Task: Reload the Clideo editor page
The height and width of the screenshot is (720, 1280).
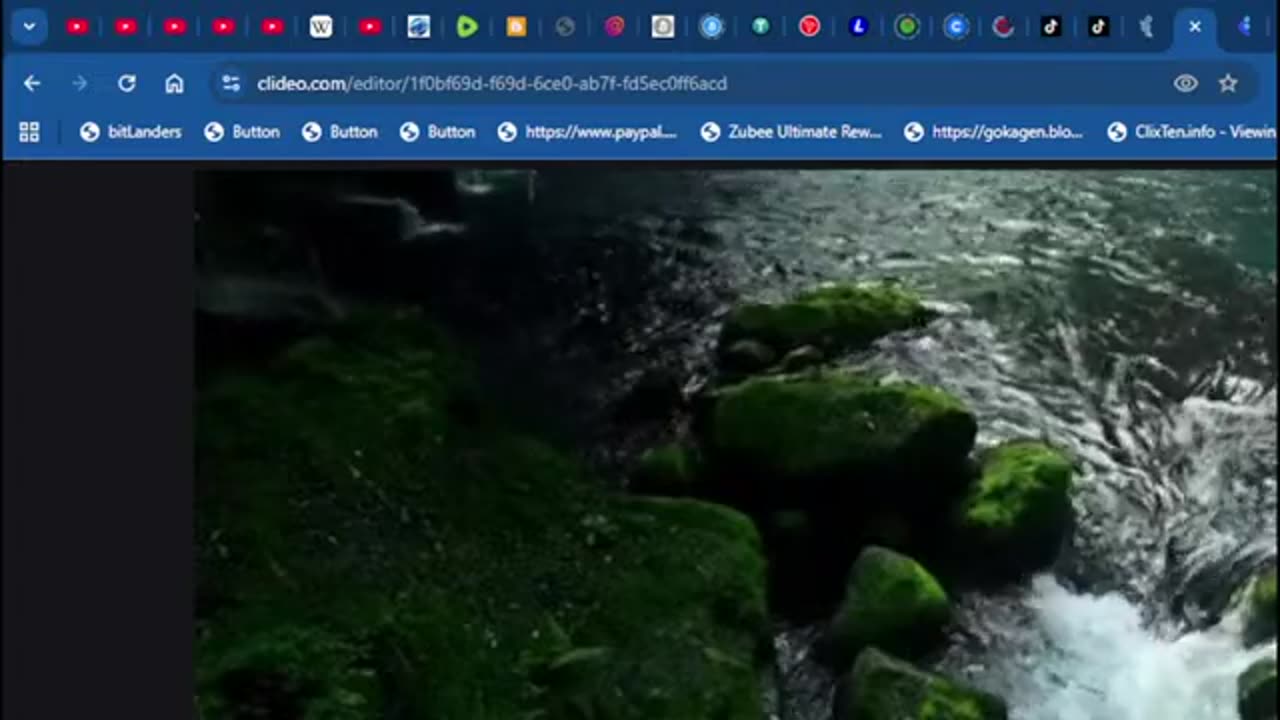Action: [x=127, y=84]
